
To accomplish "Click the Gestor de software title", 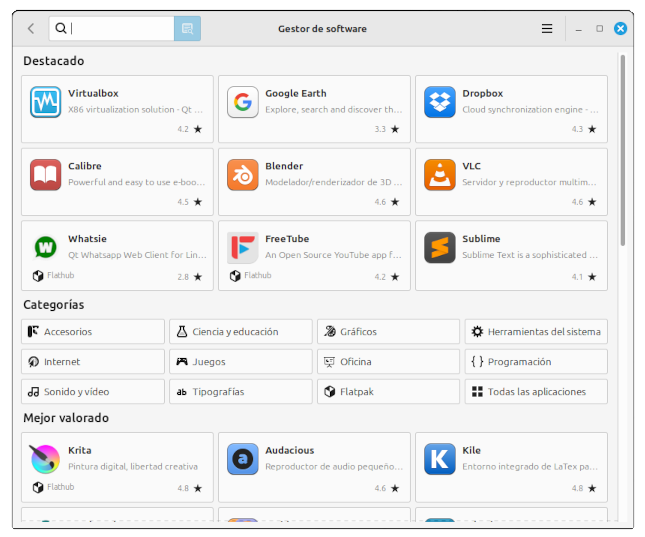I will click(322, 29).
